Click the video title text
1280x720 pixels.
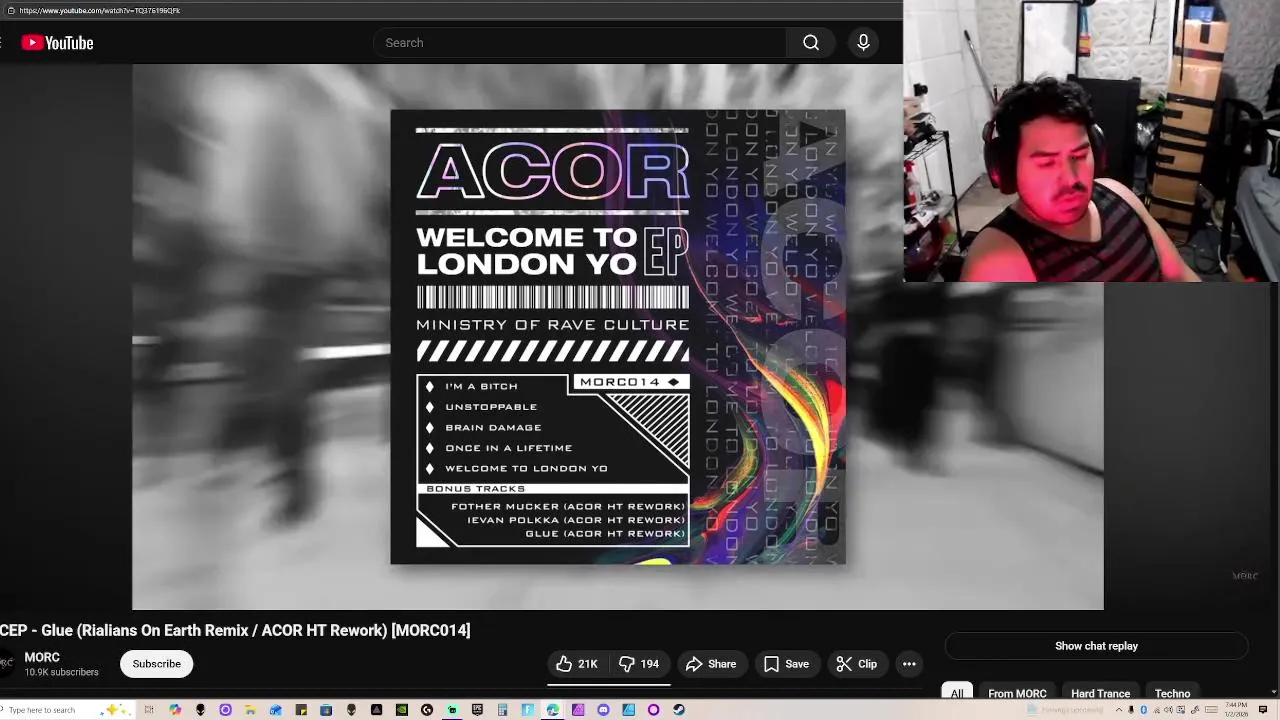click(235, 630)
